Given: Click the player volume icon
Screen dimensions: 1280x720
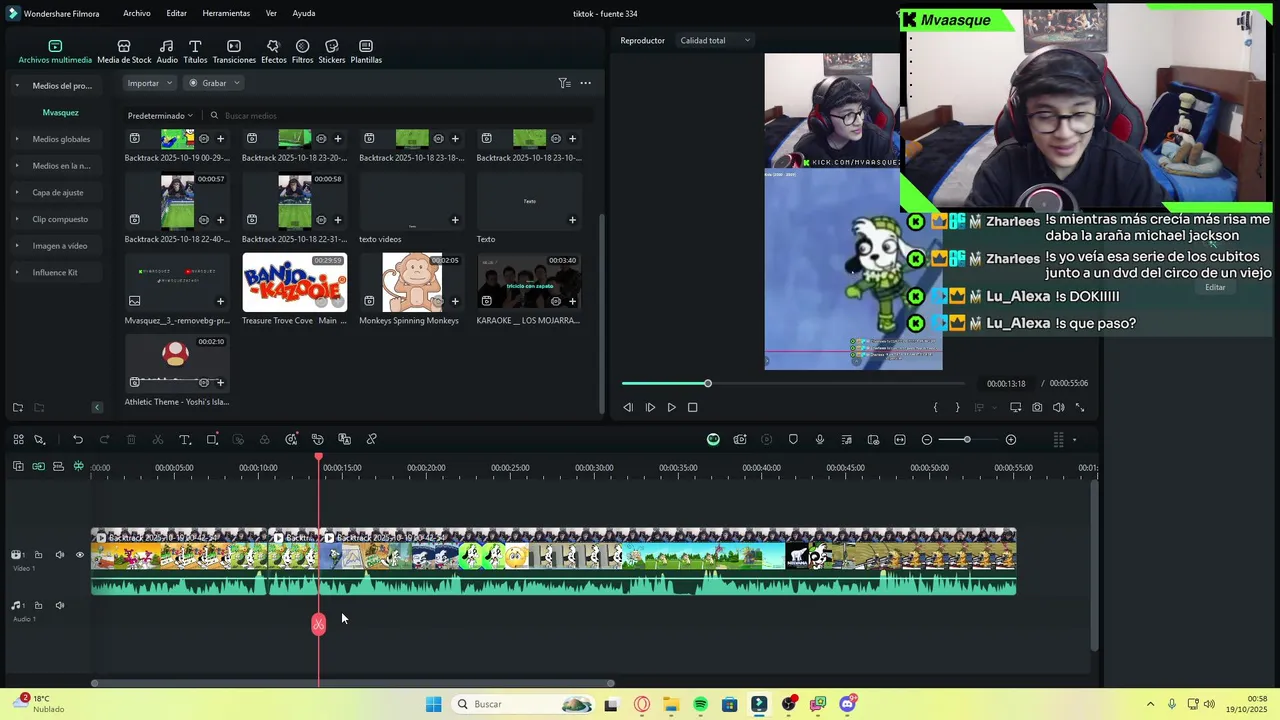Looking at the screenshot, I should click(x=1058, y=408).
